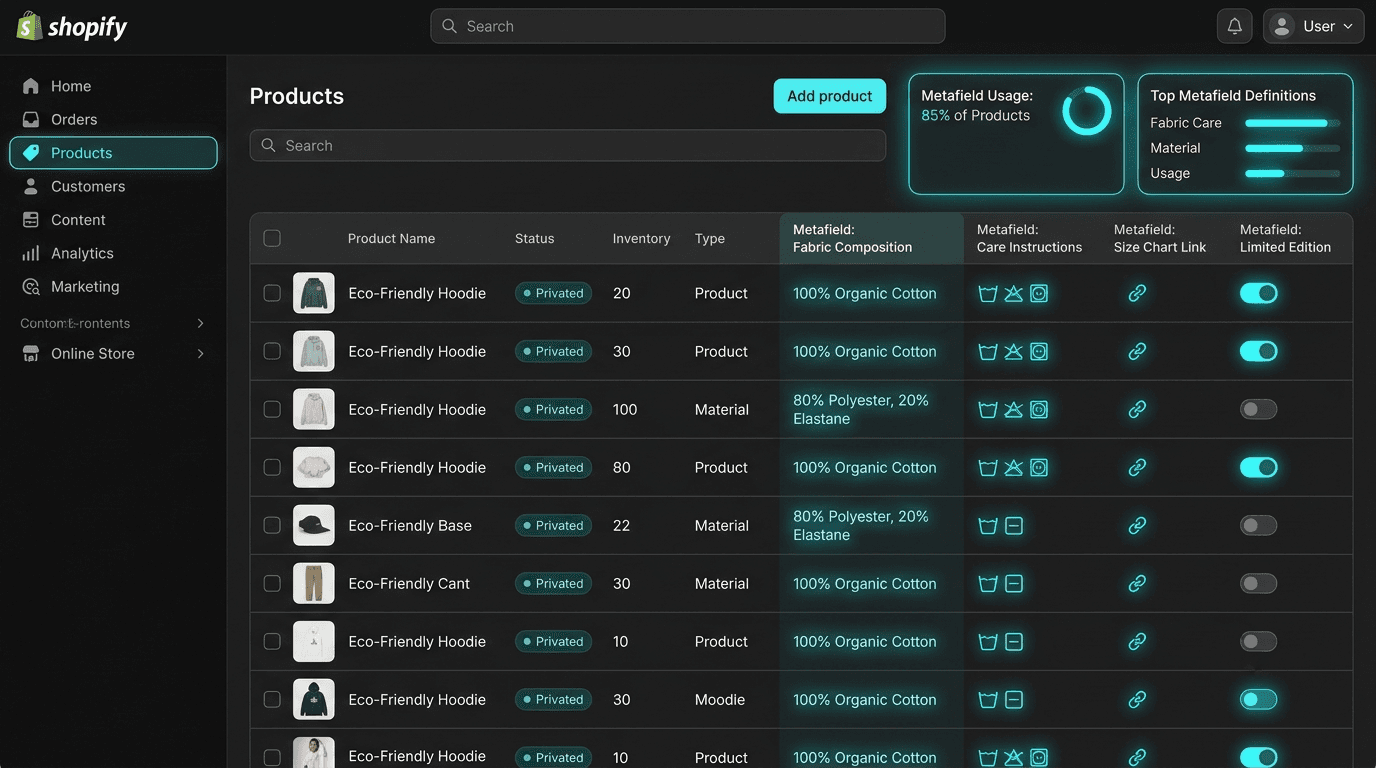Expand the Online Store chevron
The height and width of the screenshot is (768, 1376).
point(200,354)
